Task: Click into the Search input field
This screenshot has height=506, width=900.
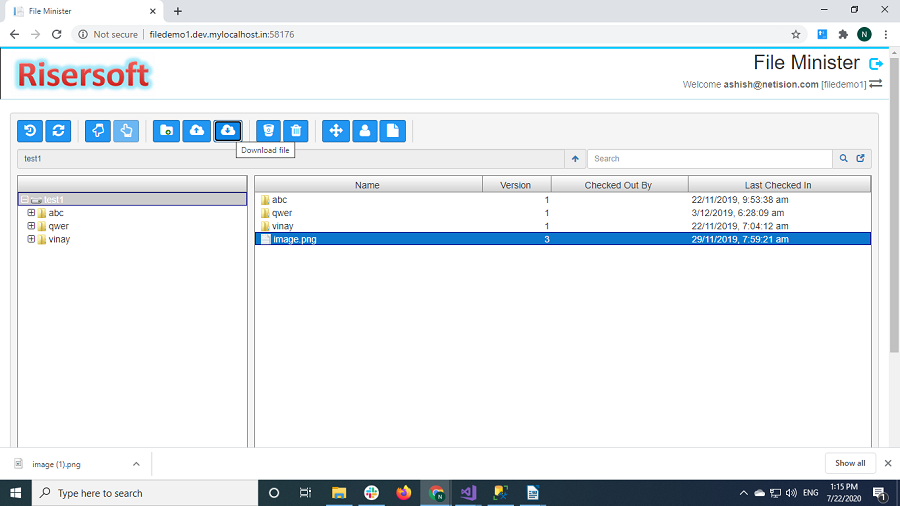Action: 710,159
